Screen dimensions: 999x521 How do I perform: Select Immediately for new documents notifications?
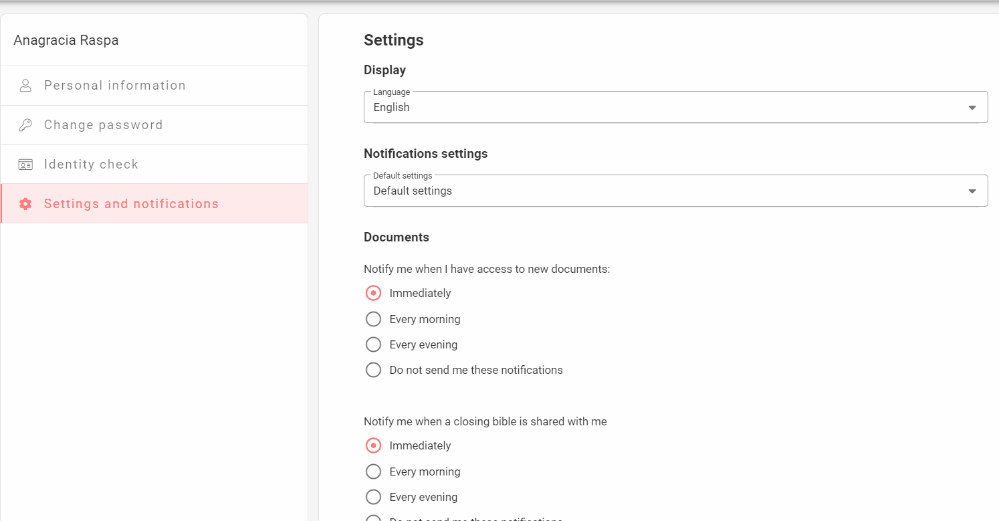tap(373, 293)
